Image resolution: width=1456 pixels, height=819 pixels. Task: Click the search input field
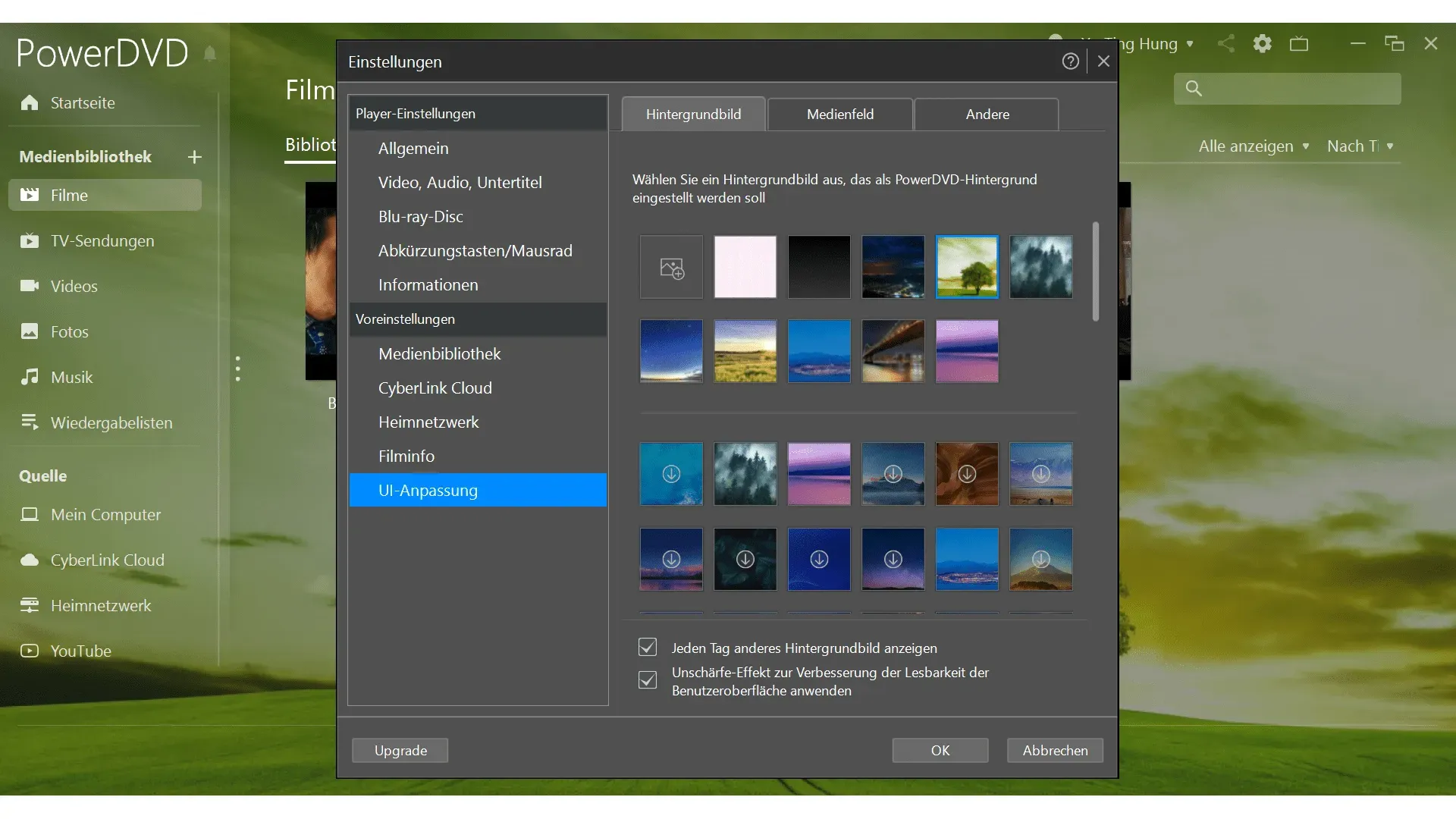tap(1288, 89)
